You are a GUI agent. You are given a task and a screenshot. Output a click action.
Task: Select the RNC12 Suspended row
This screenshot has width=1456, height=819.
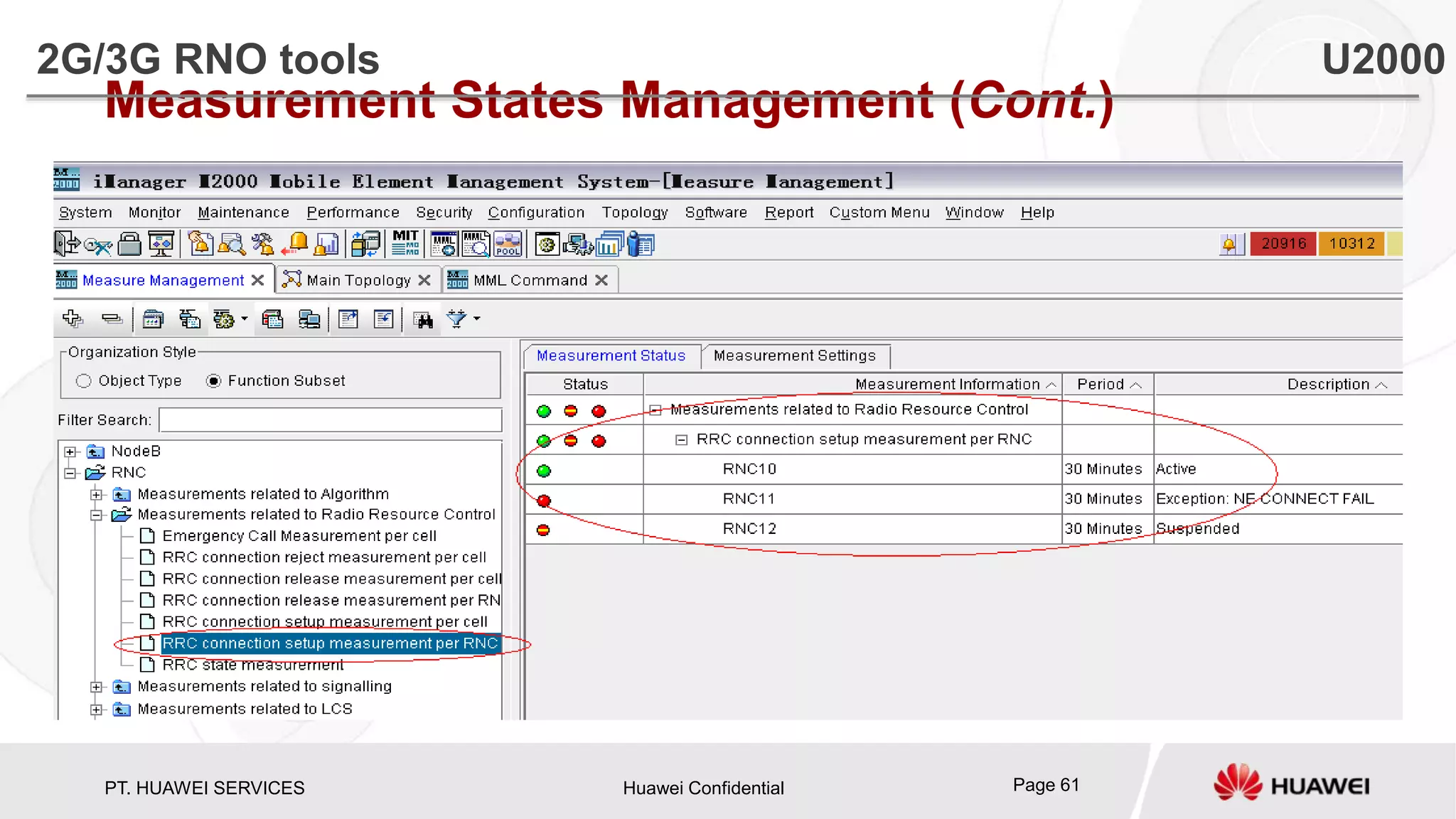point(963,529)
